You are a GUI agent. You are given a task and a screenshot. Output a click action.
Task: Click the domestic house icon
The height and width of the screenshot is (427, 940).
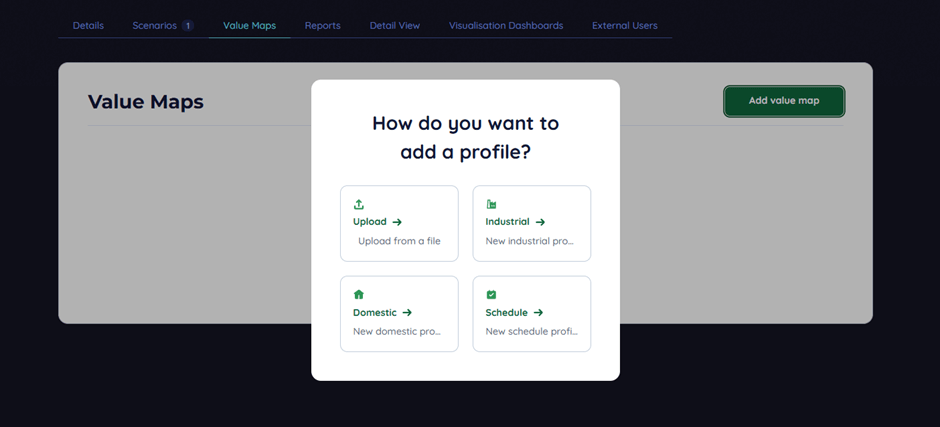pos(359,295)
